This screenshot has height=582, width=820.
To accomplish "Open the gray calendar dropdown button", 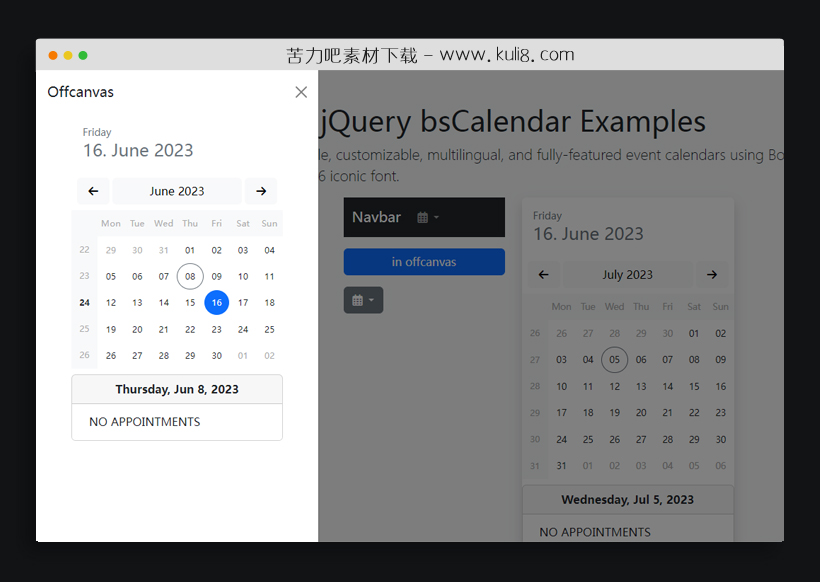I will click(x=363, y=300).
